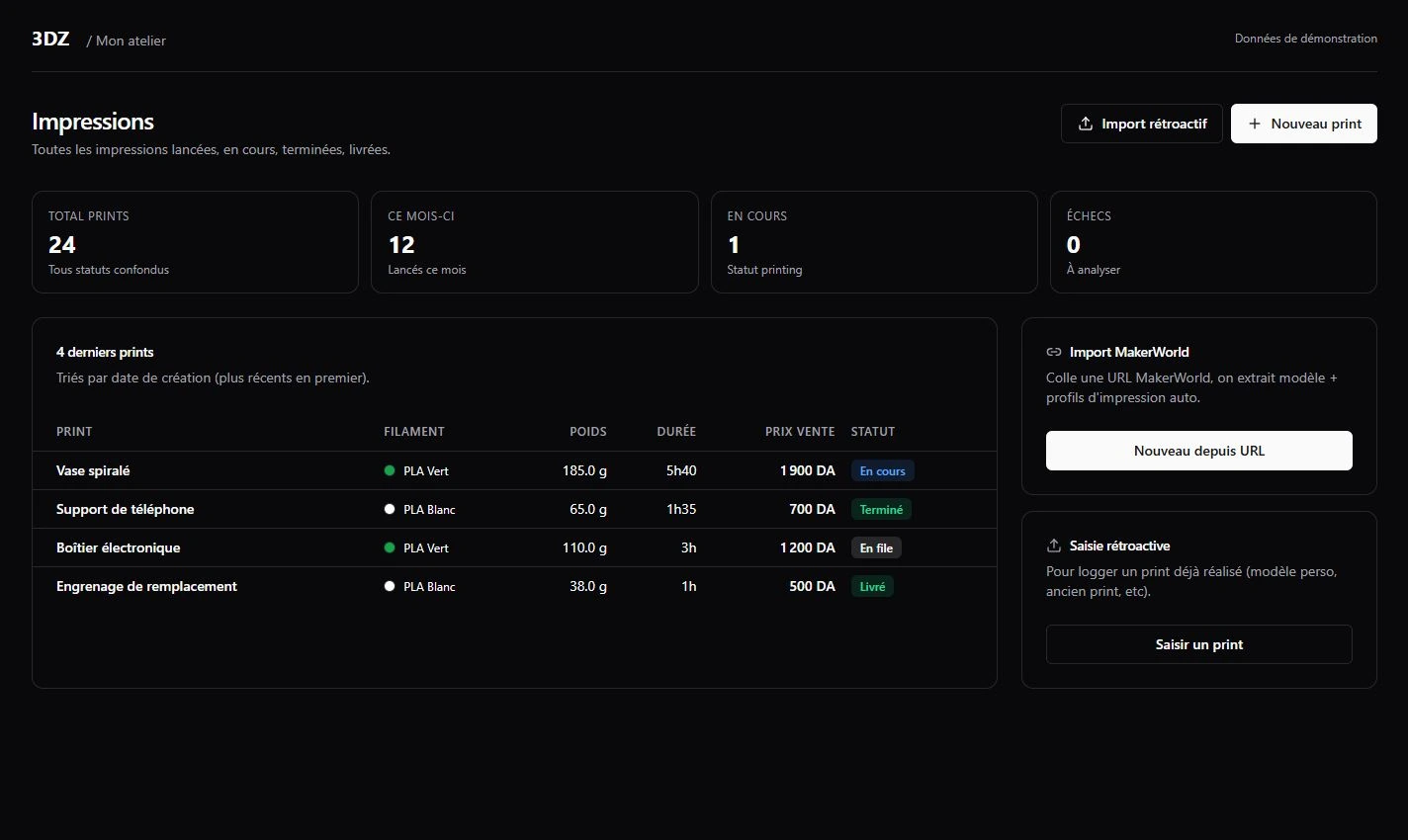This screenshot has height=840, width=1408.
Task: Open the Support de téléphone print
Action: (x=125, y=509)
